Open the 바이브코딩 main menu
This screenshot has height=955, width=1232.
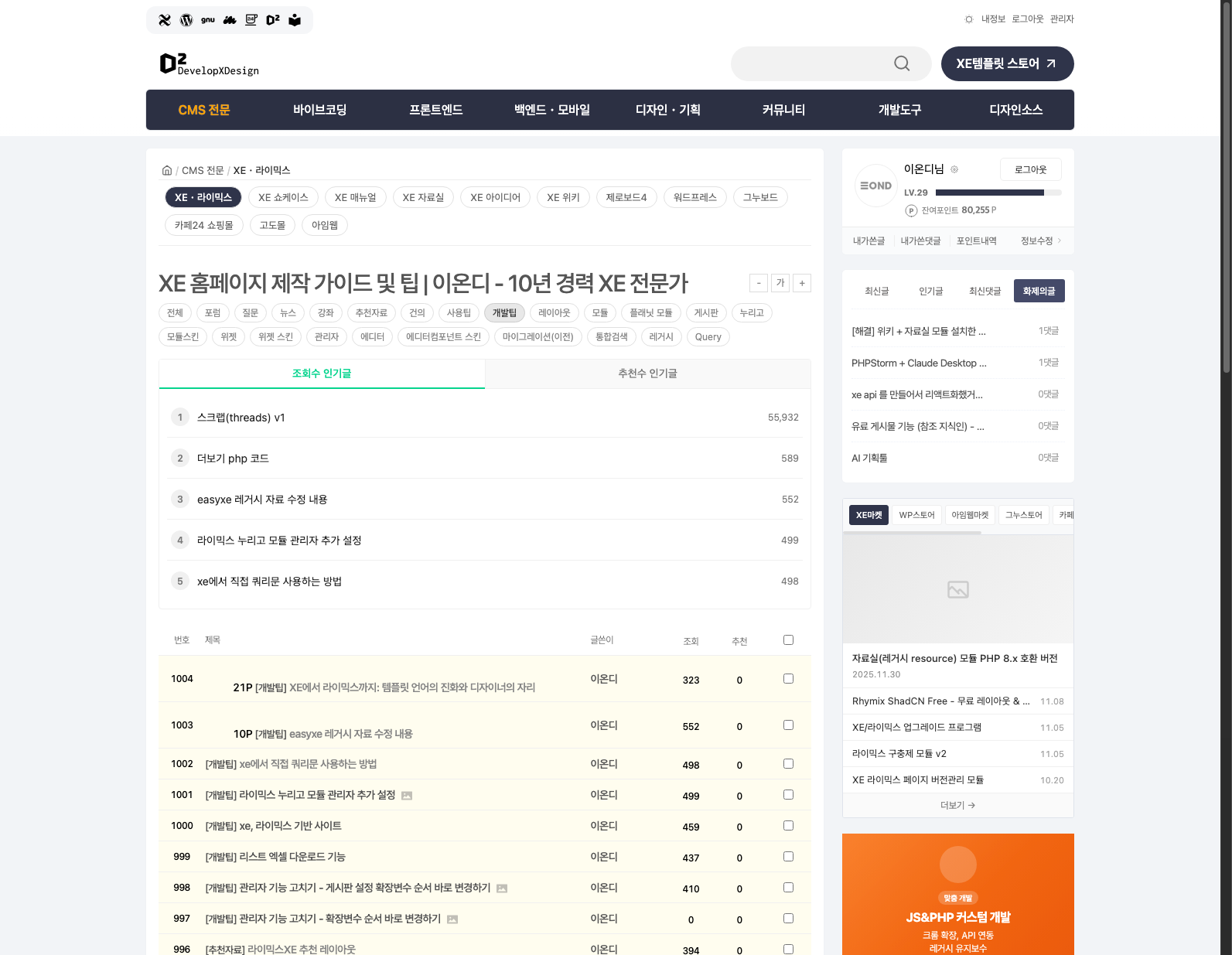click(x=320, y=110)
